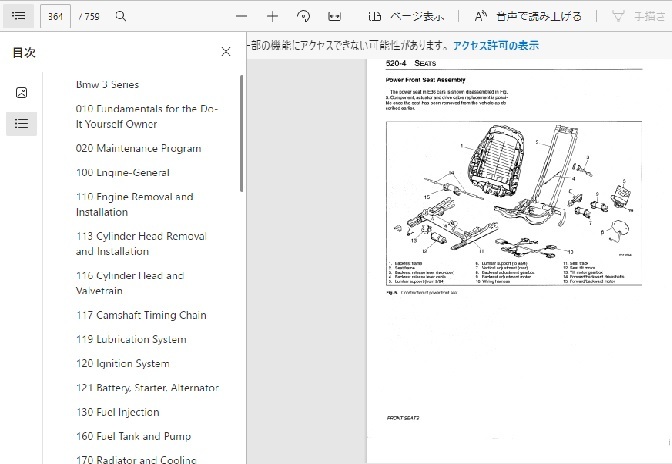Open the search magnifier icon
This screenshot has height=464, width=672.
coord(121,16)
